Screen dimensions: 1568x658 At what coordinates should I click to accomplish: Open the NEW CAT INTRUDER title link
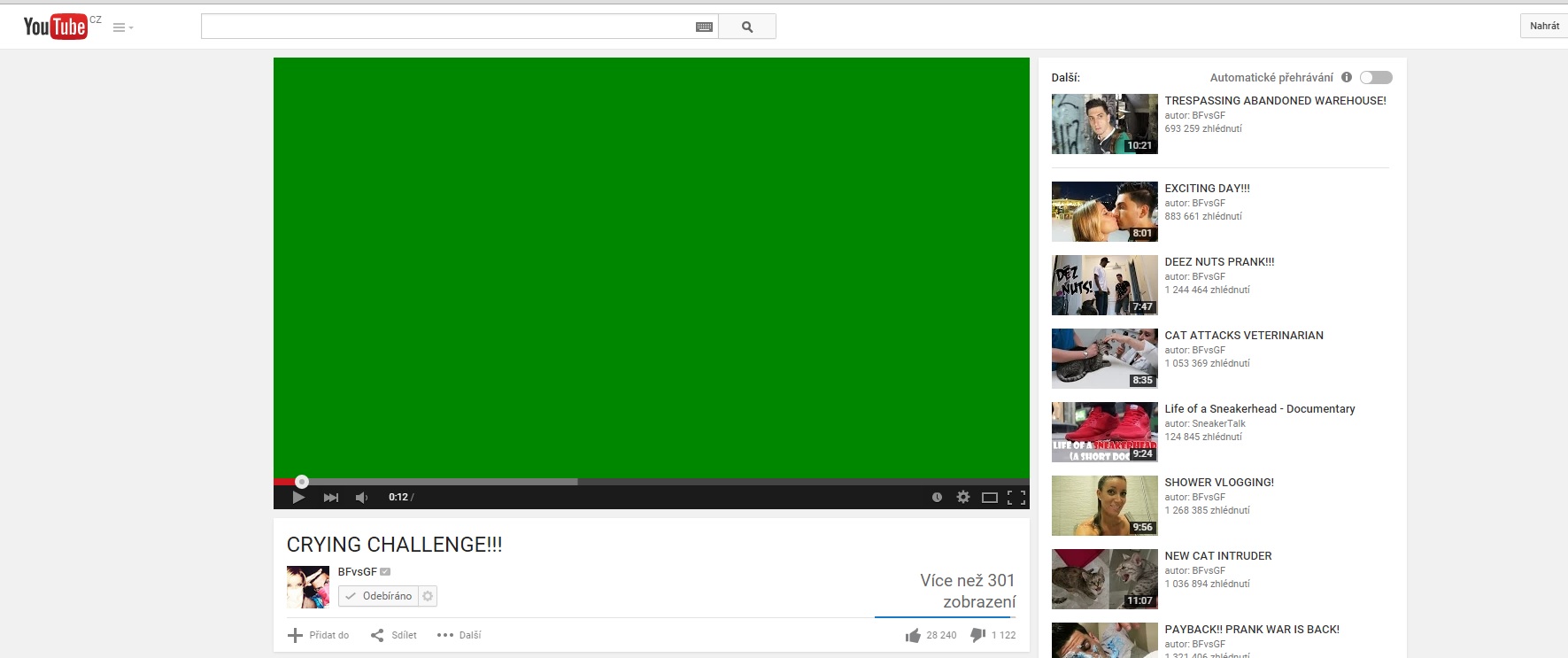point(1218,556)
